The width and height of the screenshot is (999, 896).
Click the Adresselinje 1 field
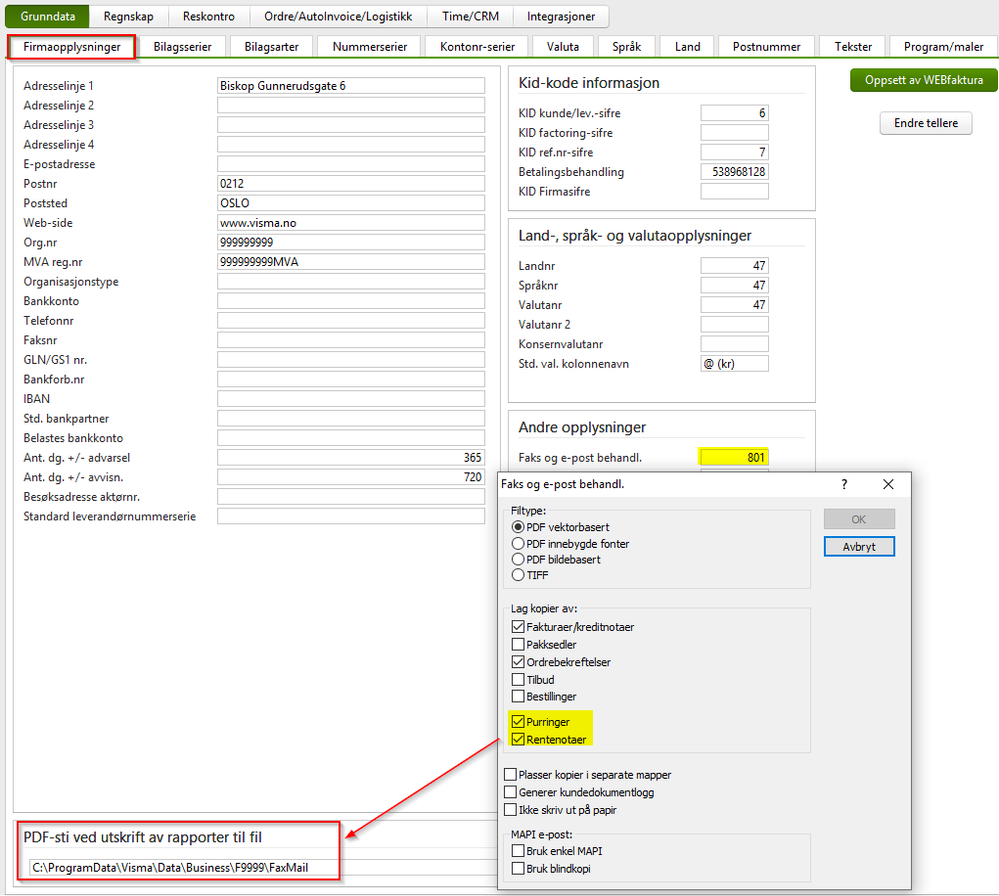click(x=350, y=85)
